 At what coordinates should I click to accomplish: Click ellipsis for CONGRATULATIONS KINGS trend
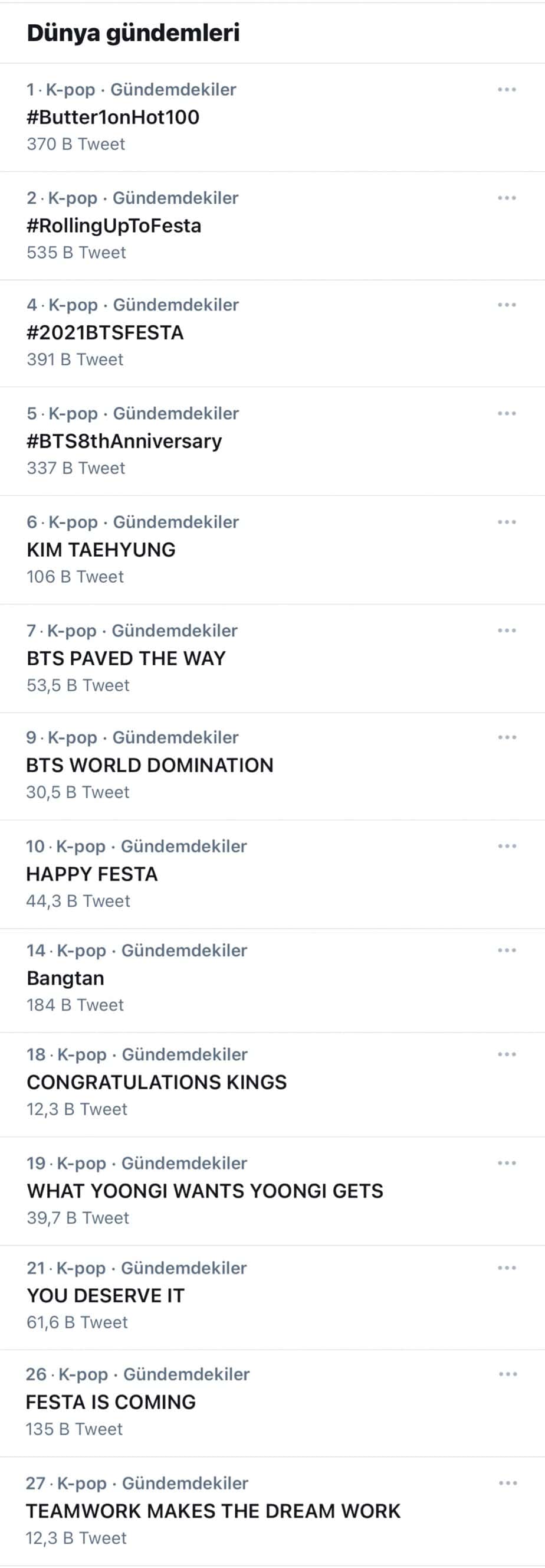click(507, 1054)
